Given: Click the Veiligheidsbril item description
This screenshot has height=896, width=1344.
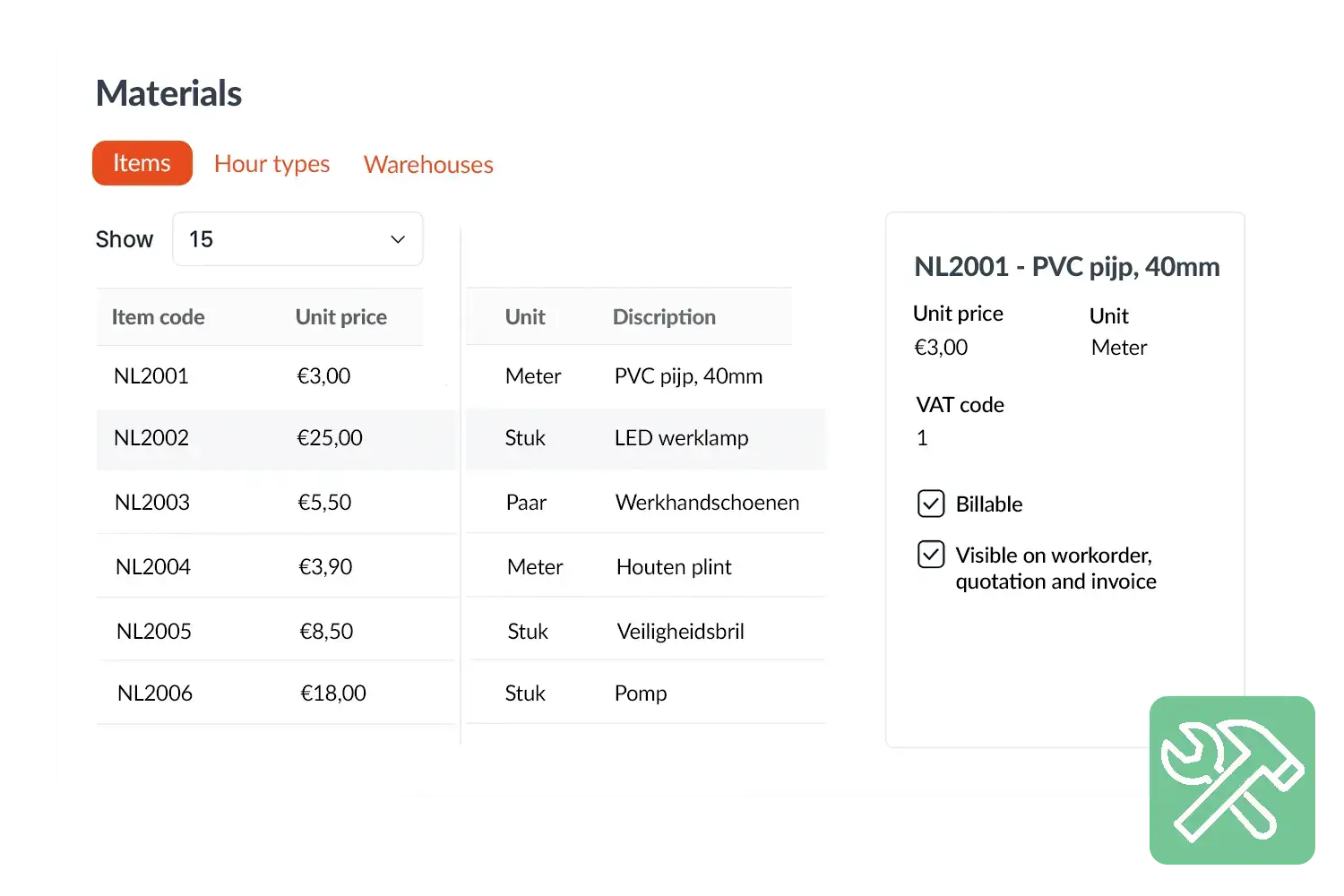Looking at the screenshot, I should click(x=680, y=632).
